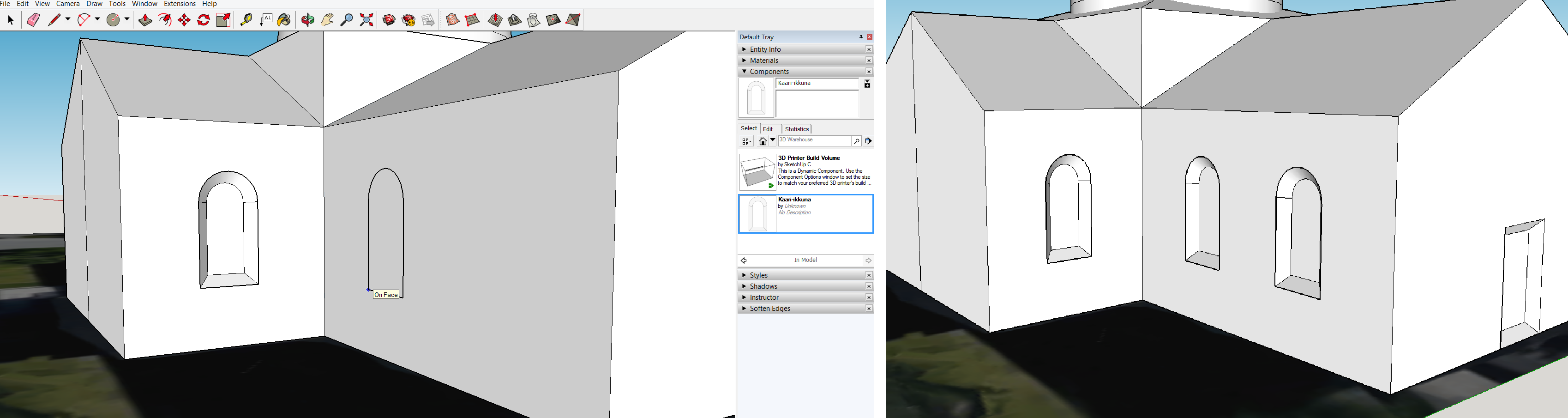Open the Extensions menu
The width and height of the screenshot is (1568, 418).
click(x=179, y=4)
